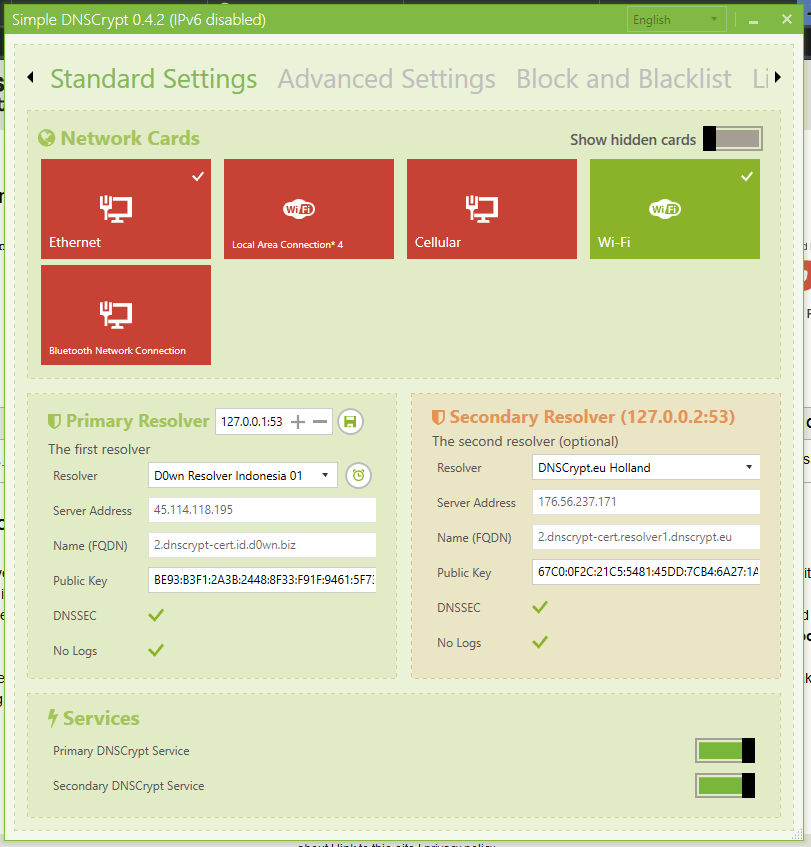
Task: Select the Local Area Connection* 4 tile
Action: tap(309, 209)
